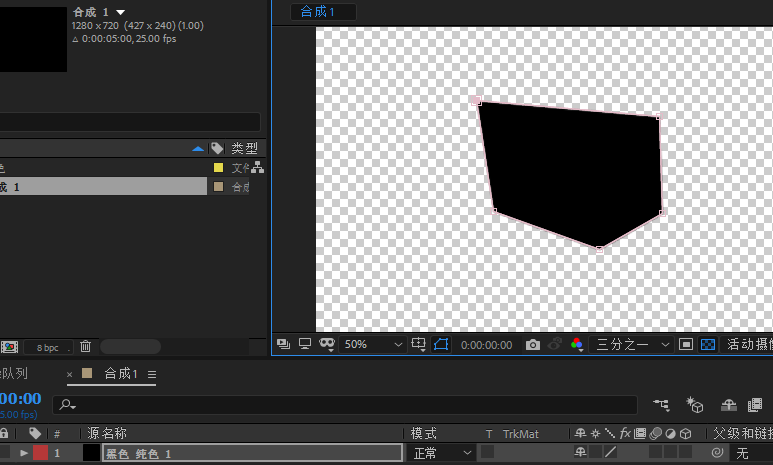773x465 pixels.
Task: Click the black composition thumbnail in Project panel
Action: point(33,39)
